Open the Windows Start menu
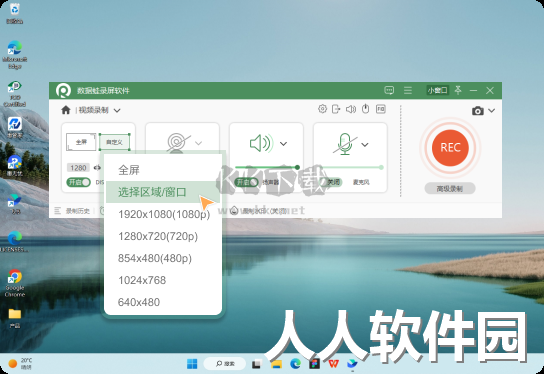Viewport: 544px width, 374px height. pyautogui.click(x=192, y=364)
